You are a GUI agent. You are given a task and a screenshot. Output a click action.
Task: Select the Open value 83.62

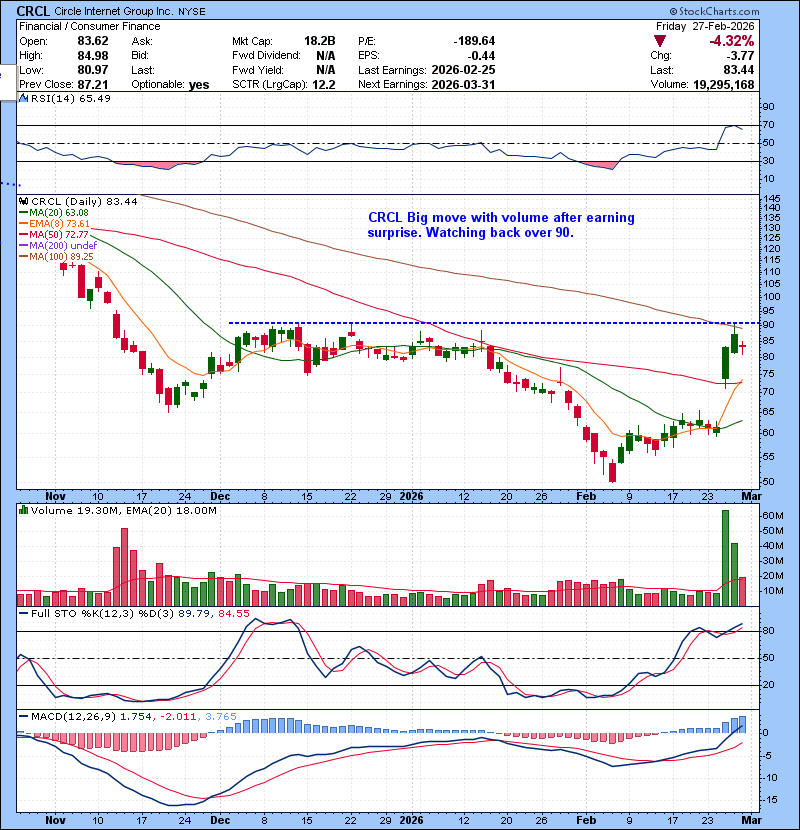93,41
